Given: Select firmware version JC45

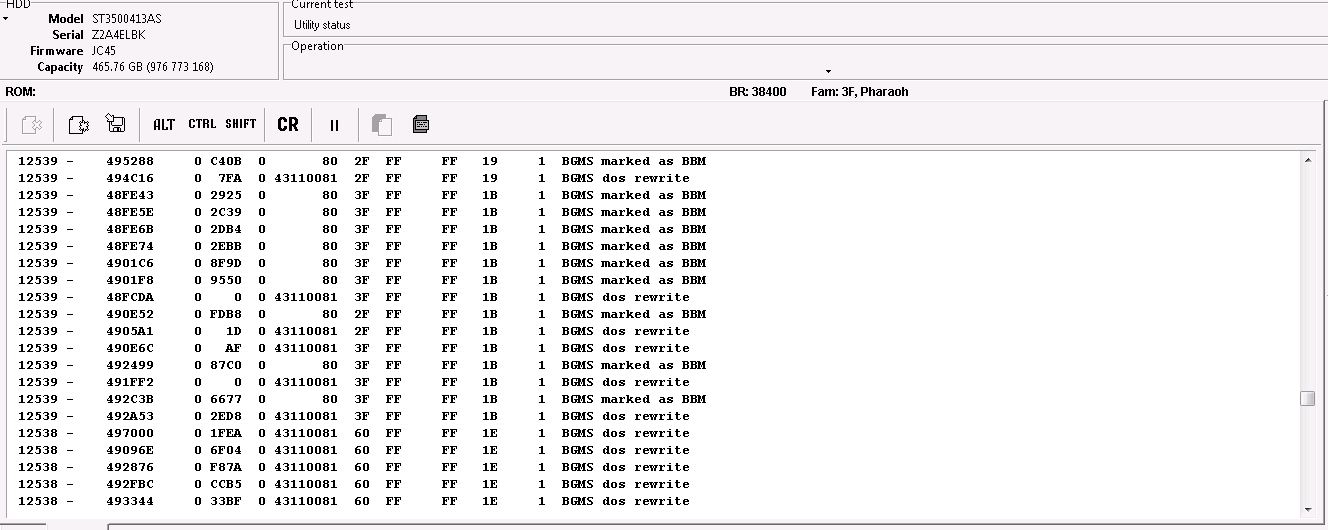Looking at the screenshot, I should click(104, 51).
